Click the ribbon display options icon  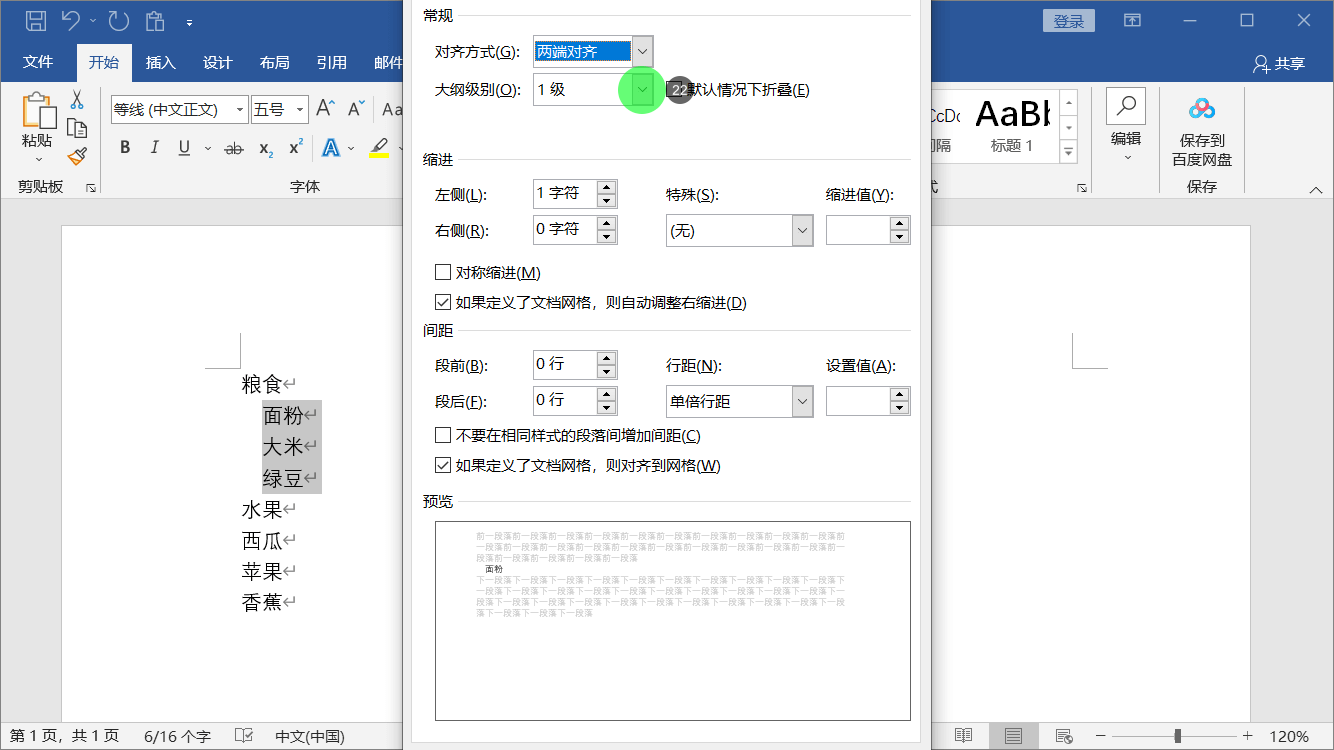click(1132, 20)
